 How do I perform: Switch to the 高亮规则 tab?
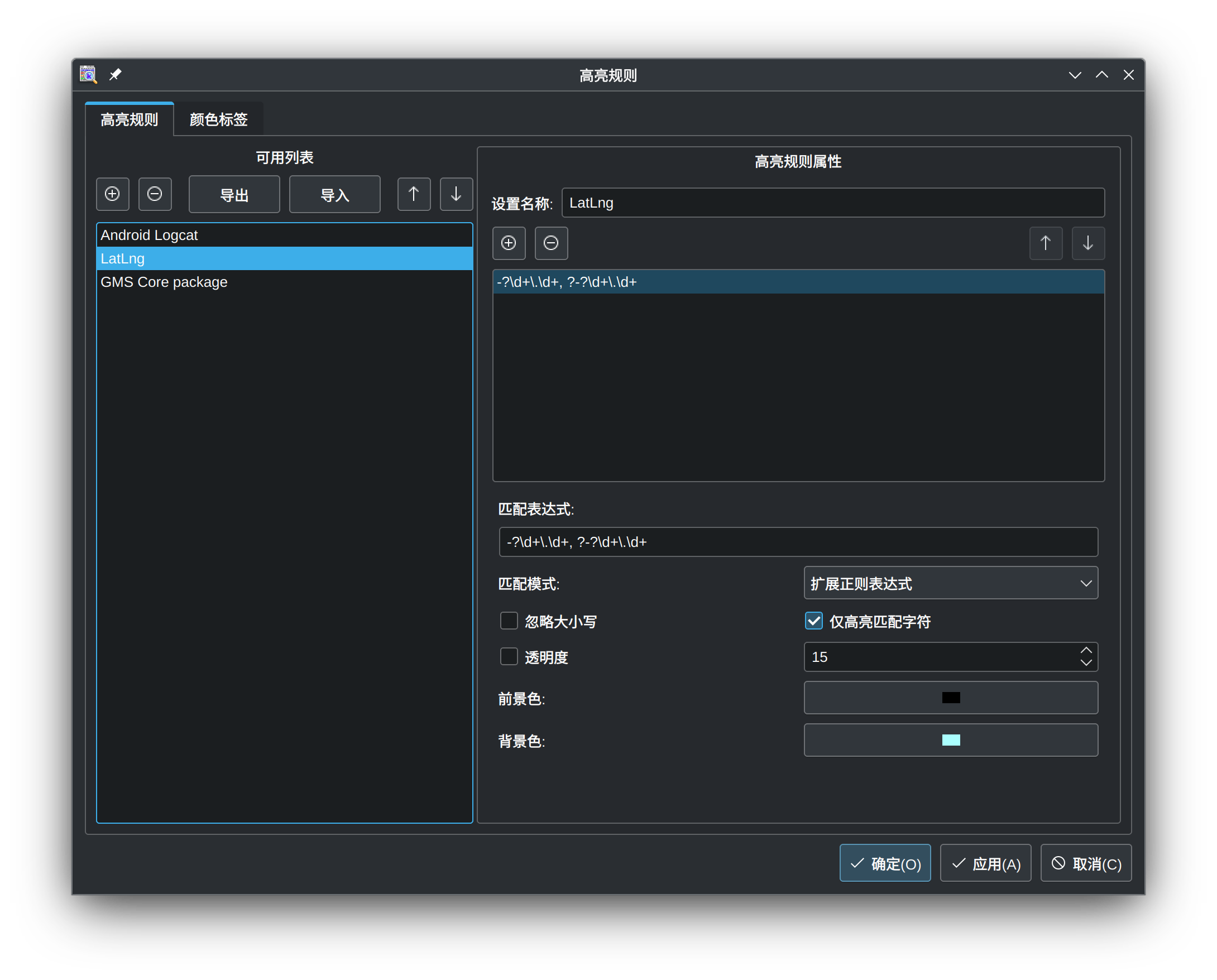point(130,119)
